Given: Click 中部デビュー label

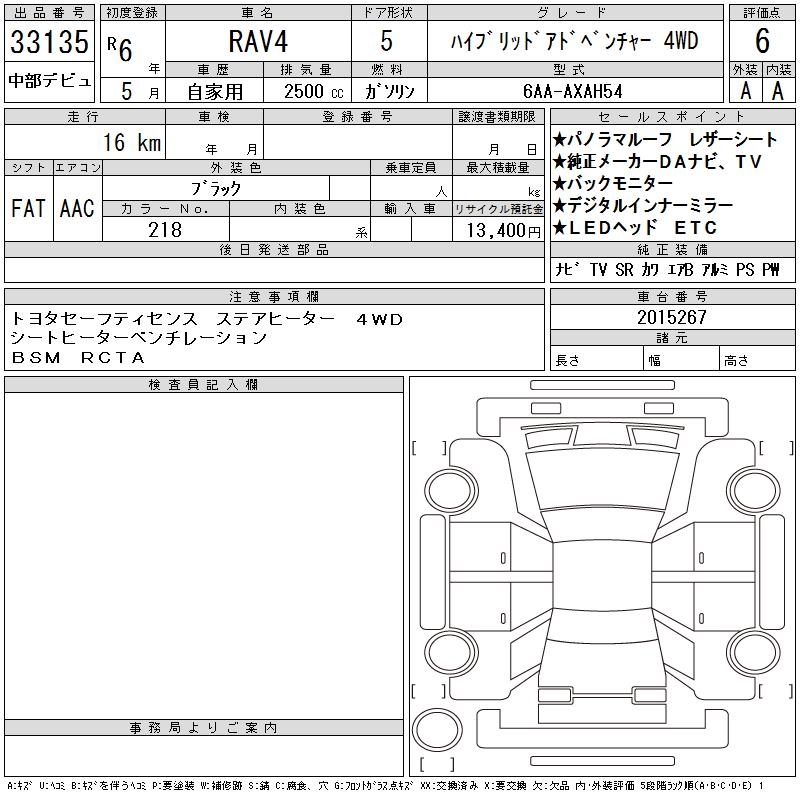Looking at the screenshot, I should click(49, 81).
